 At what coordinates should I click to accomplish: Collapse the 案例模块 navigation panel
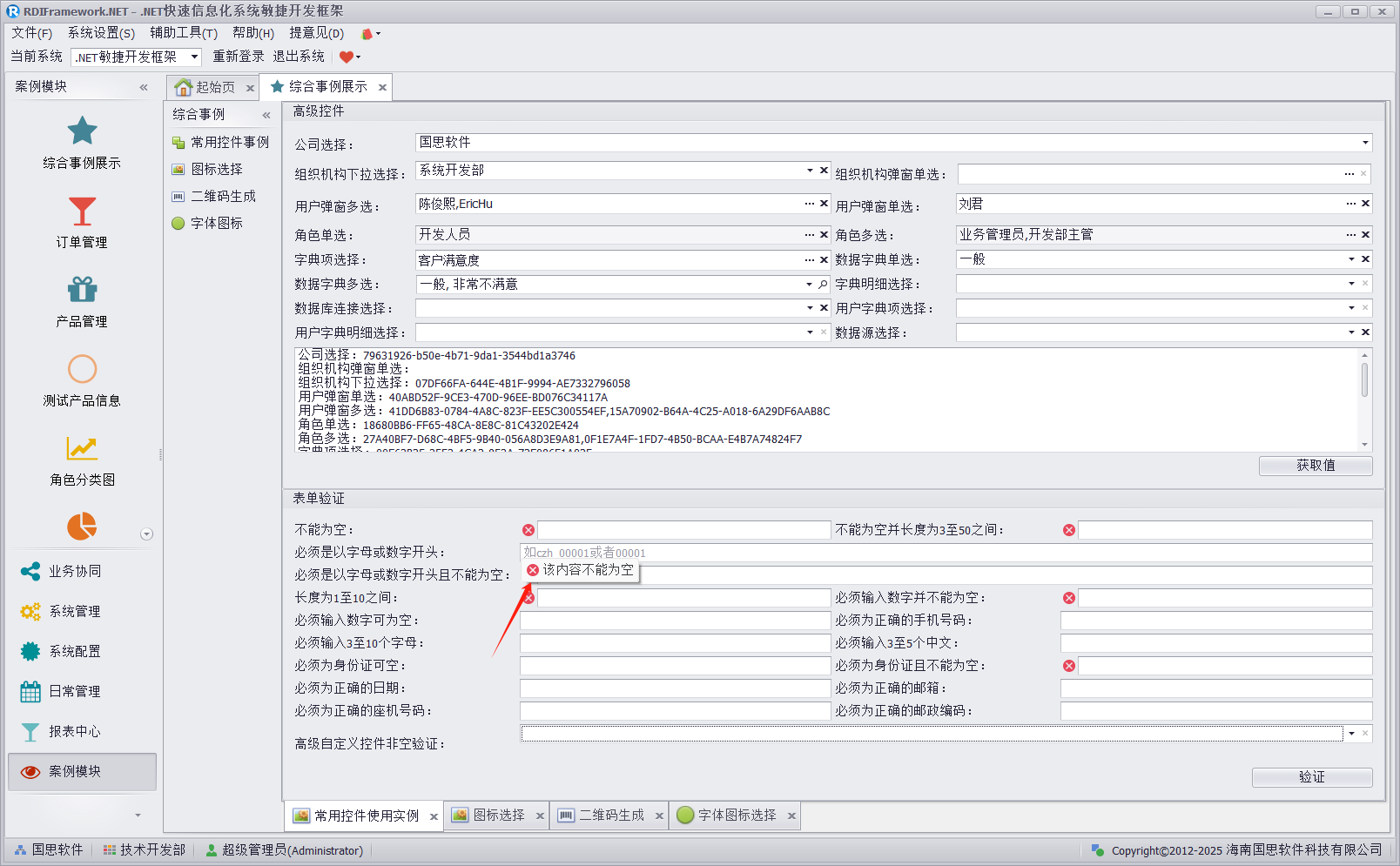[x=144, y=87]
